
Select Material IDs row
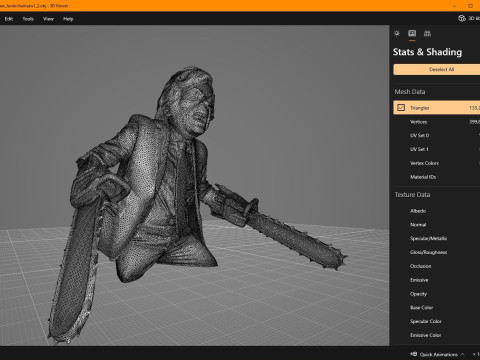pos(437,177)
